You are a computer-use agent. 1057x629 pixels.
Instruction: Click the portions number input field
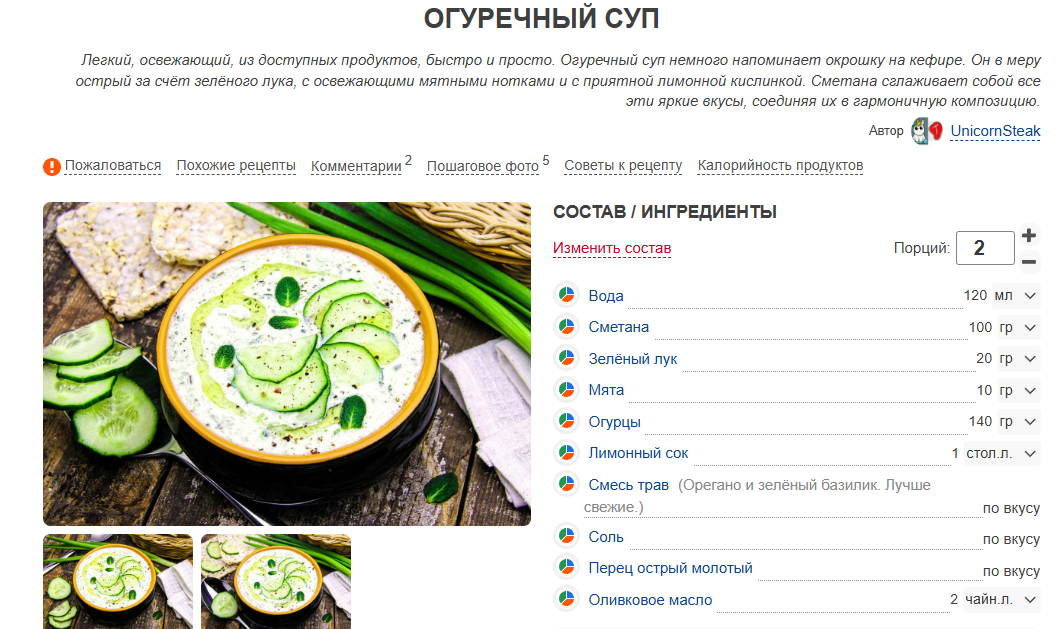(985, 248)
